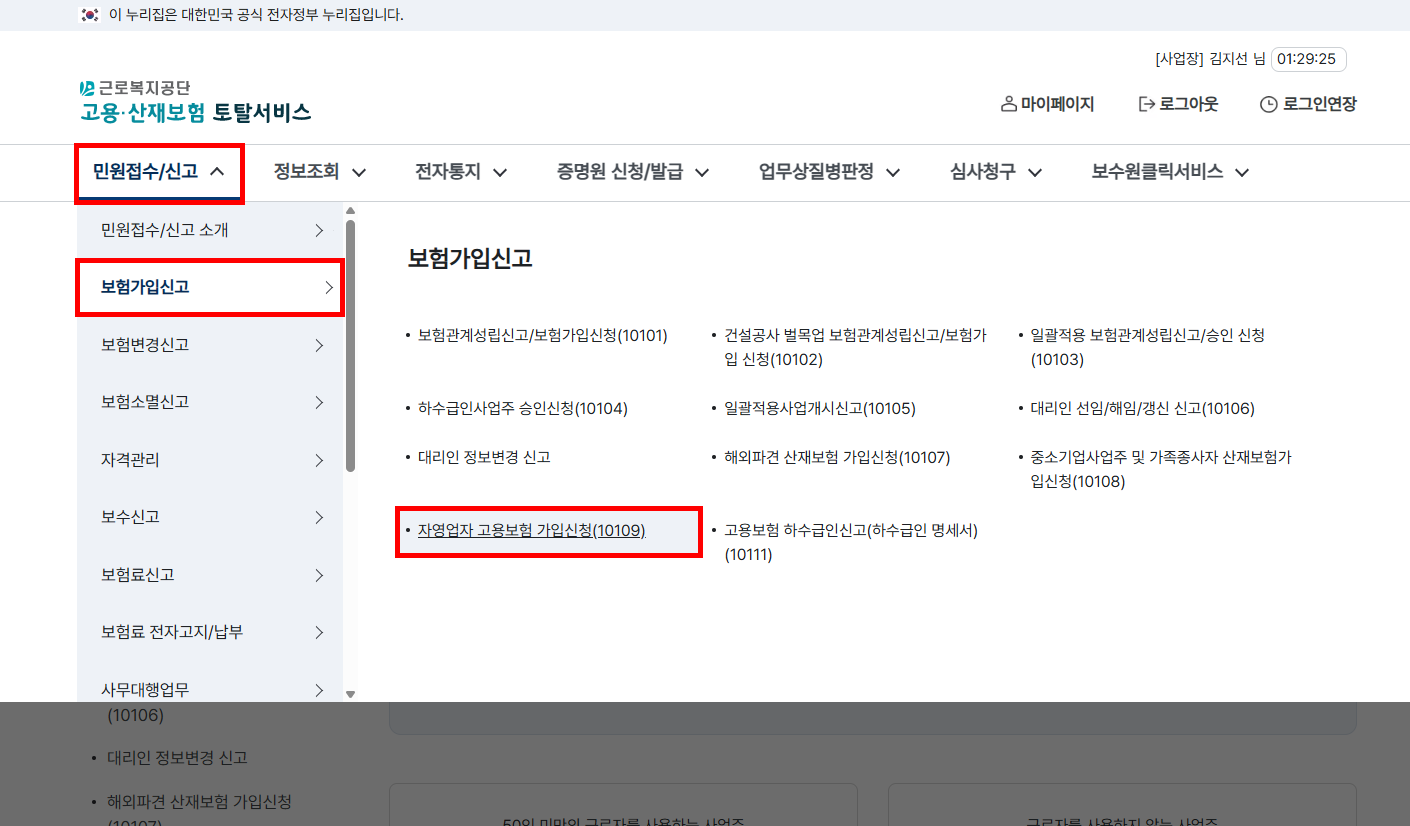Select 보험가입신고 in side menu
1410x826 pixels.
coord(210,288)
